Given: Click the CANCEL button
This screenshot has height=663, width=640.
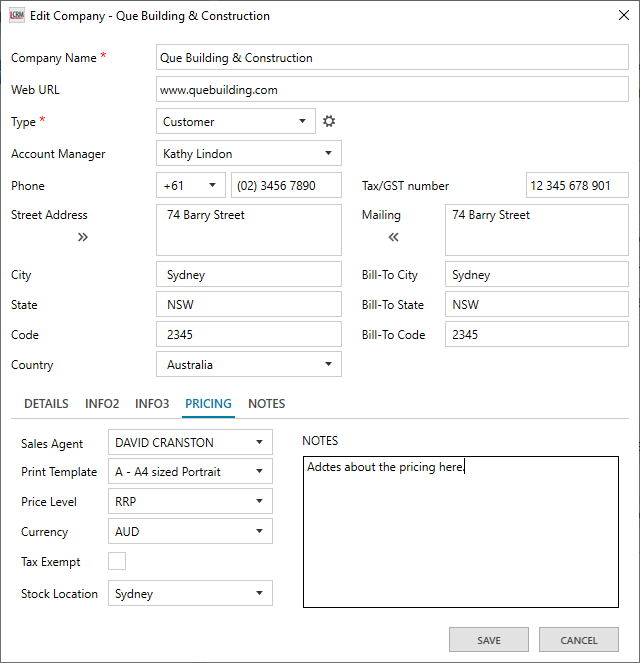Looking at the screenshot, I should (x=578, y=640).
